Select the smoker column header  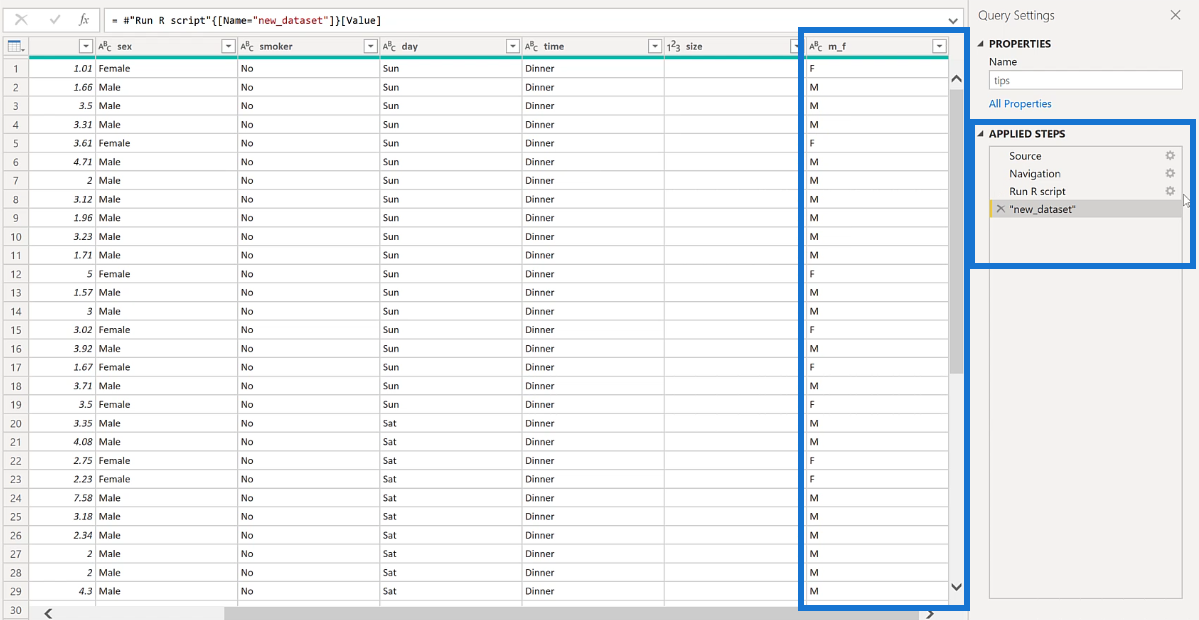pos(308,47)
